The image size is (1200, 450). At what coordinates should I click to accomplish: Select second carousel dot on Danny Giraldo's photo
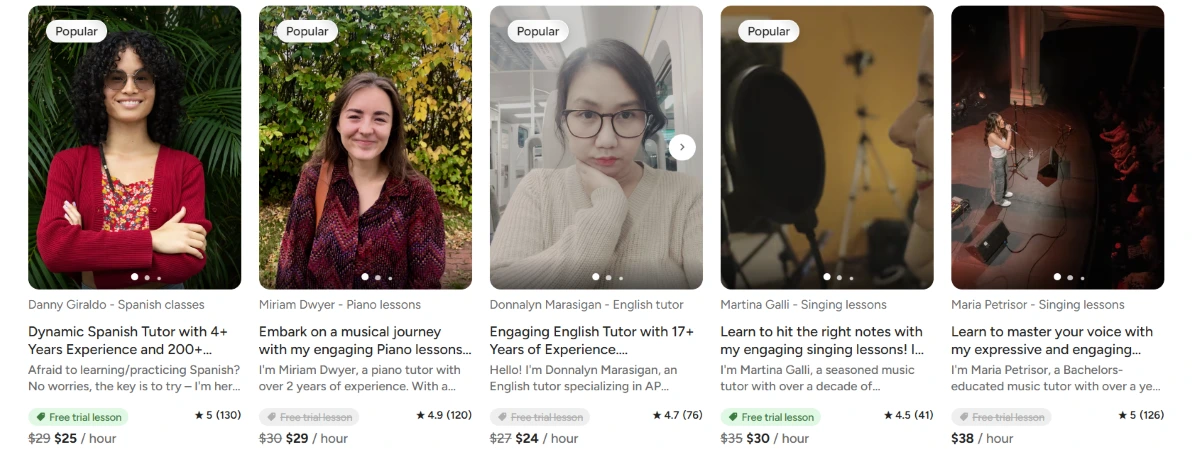pos(147,277)
